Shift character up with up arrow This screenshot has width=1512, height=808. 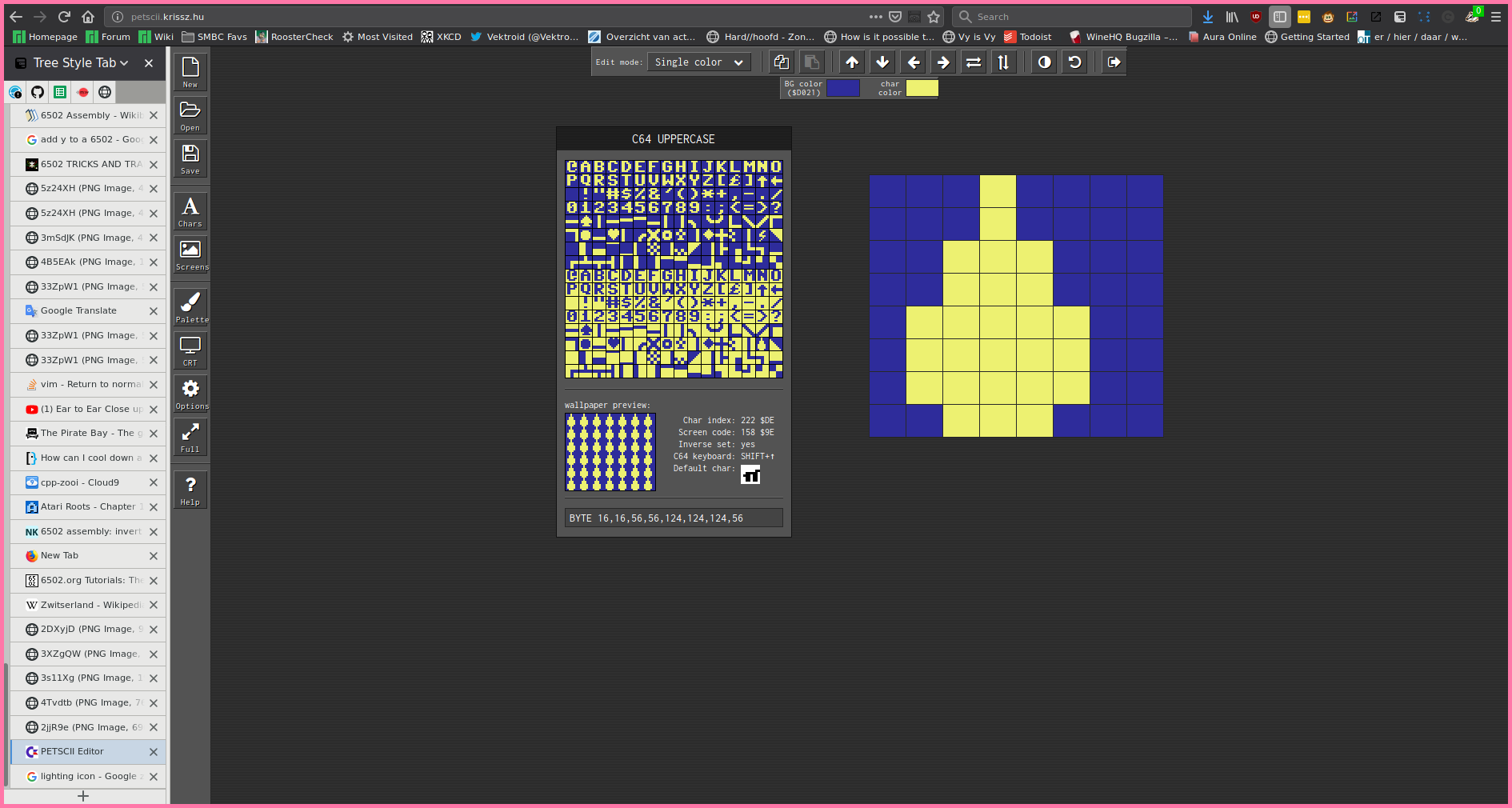(852, 62)
